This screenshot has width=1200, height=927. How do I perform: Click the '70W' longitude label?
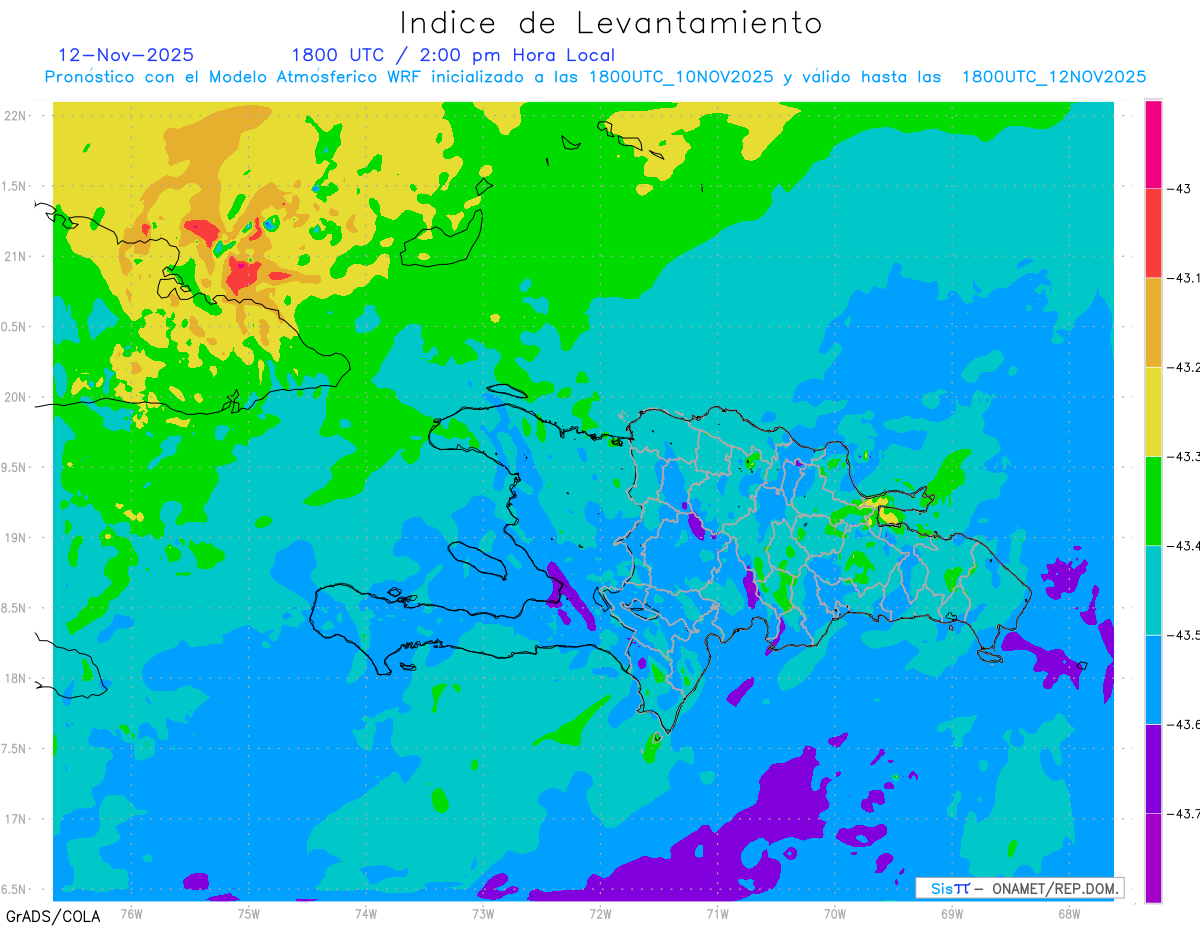835,913
